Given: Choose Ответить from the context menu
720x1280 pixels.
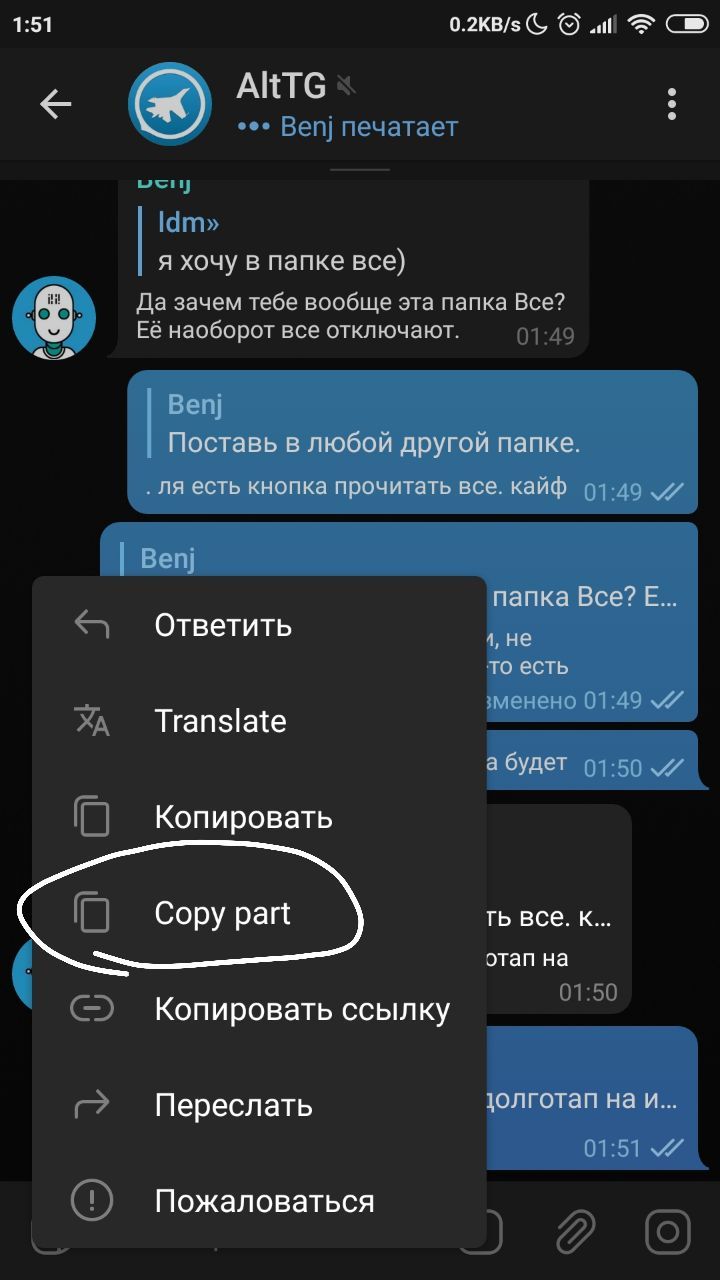Looking at the screenshot, I should point(259,625).
